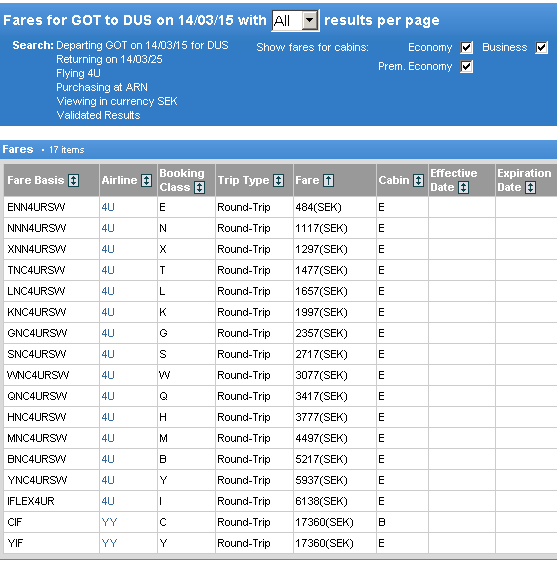This screenshot has height=566, width=557.
Task: Open 4U airline link for ENN4URSW
Action: pyautogui.click(x=108, y=207)
